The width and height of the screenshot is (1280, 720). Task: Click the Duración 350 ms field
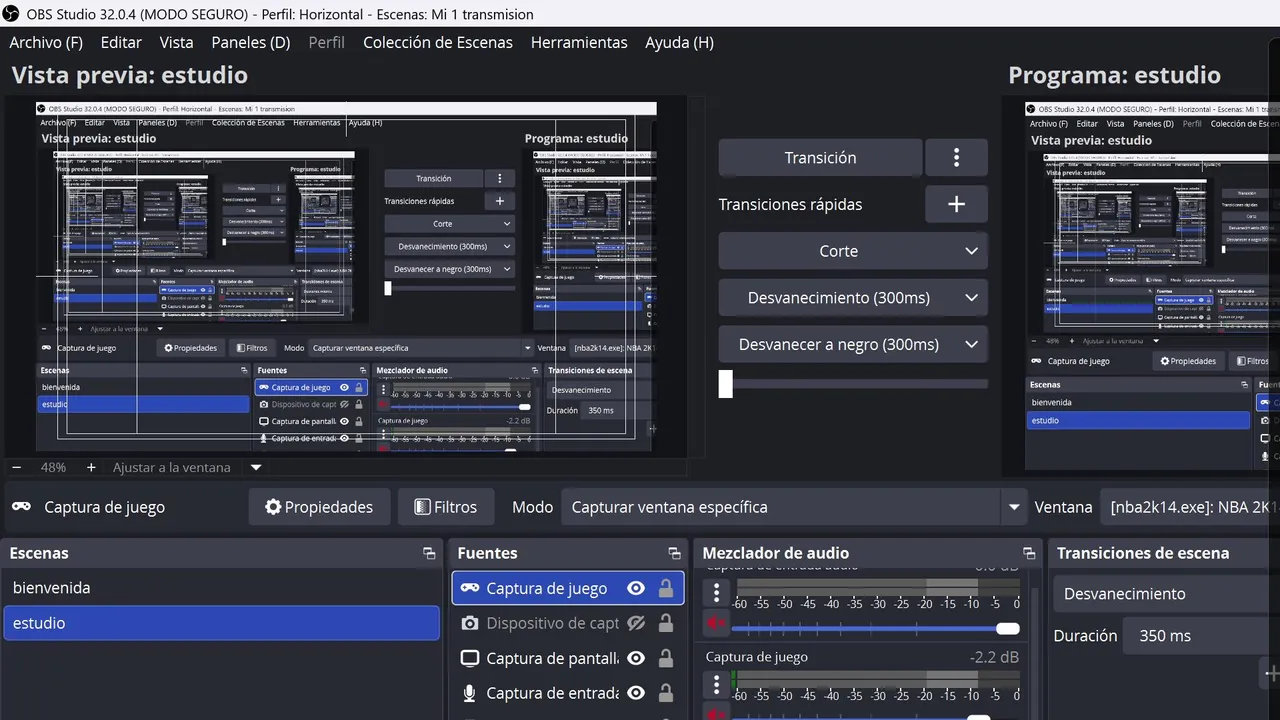click(x=1201, y=636)
